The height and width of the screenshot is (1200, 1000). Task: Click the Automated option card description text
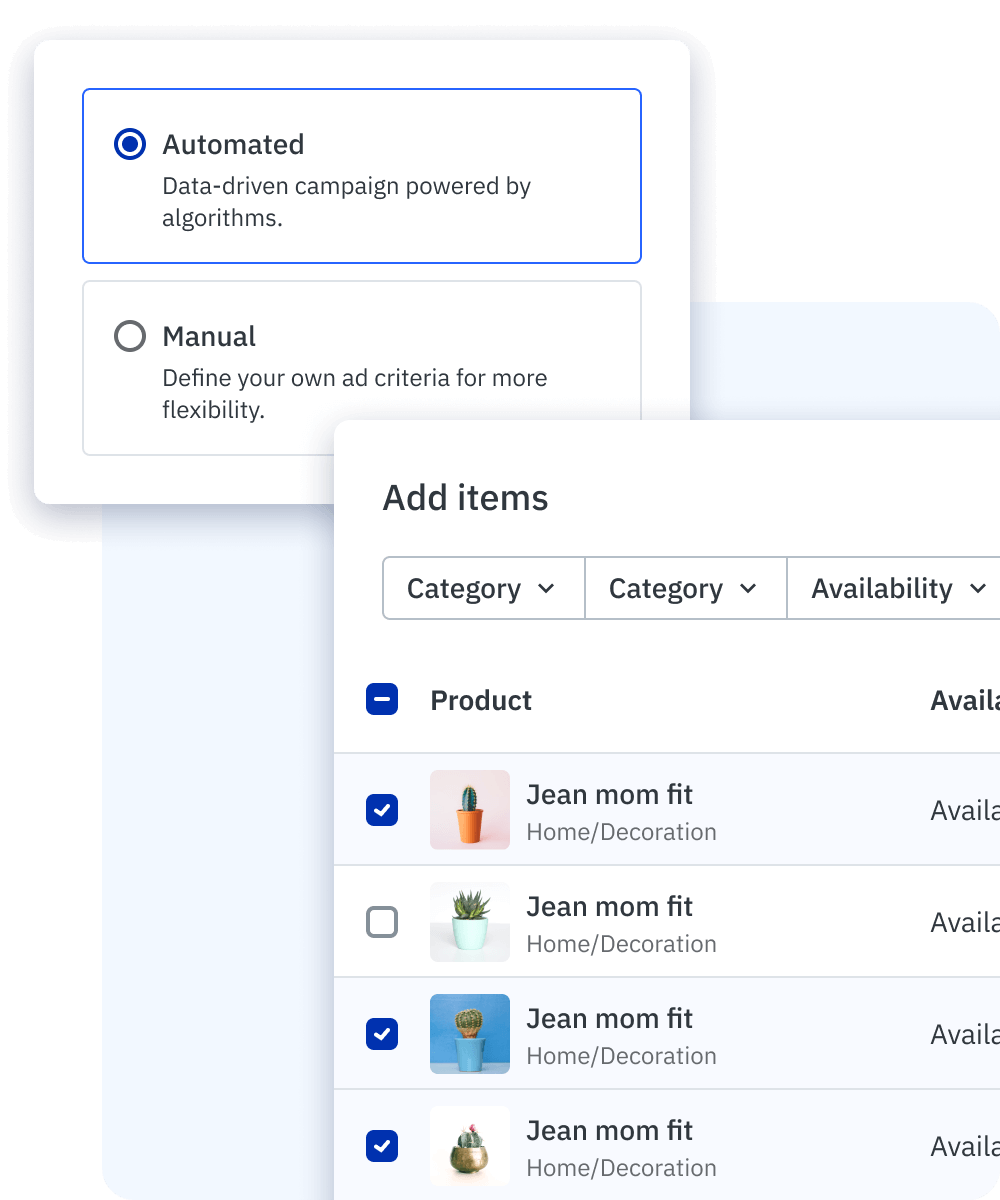point(346,202)
